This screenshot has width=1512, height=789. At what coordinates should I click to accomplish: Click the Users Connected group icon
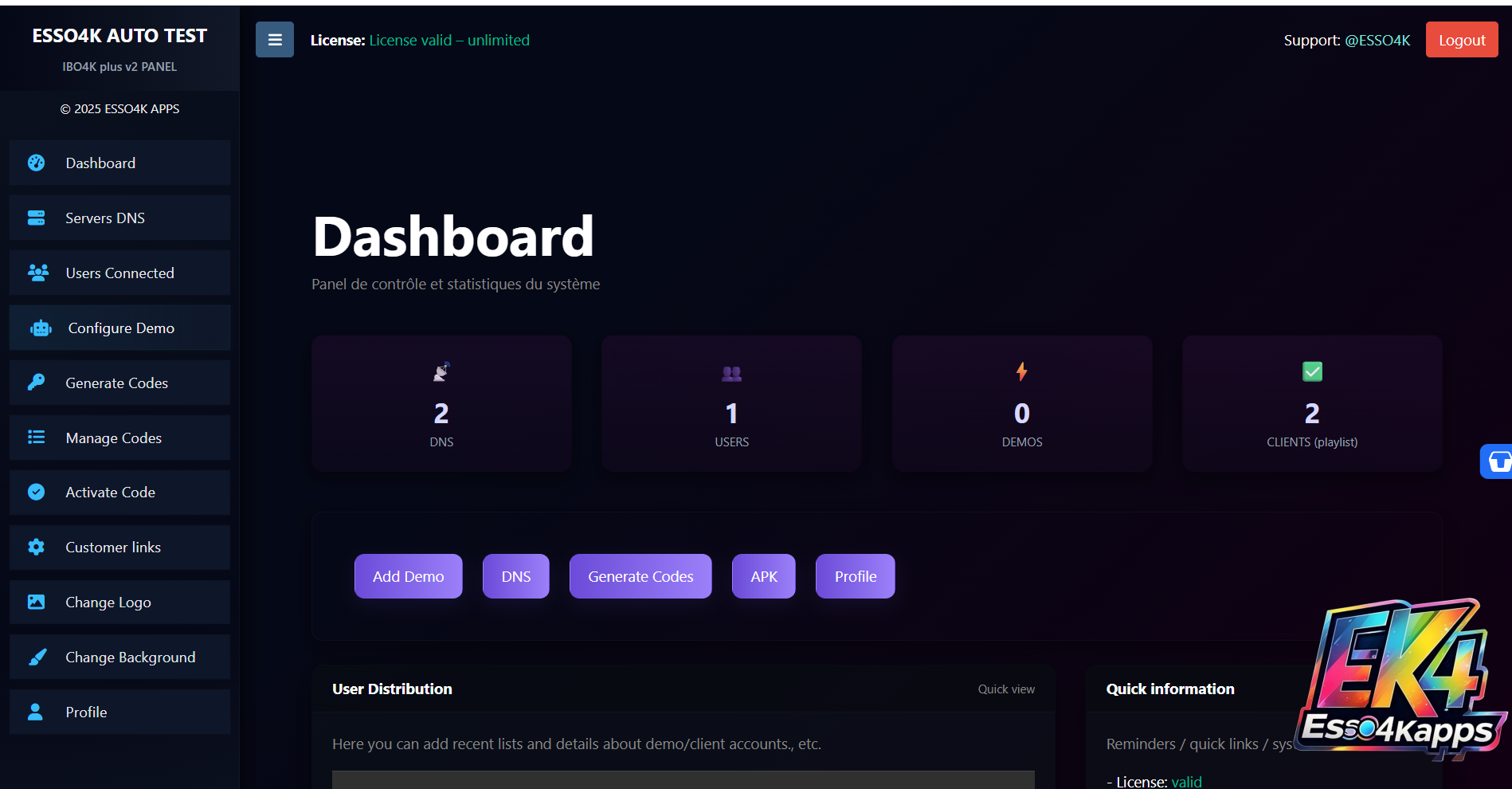coord(37,273)
